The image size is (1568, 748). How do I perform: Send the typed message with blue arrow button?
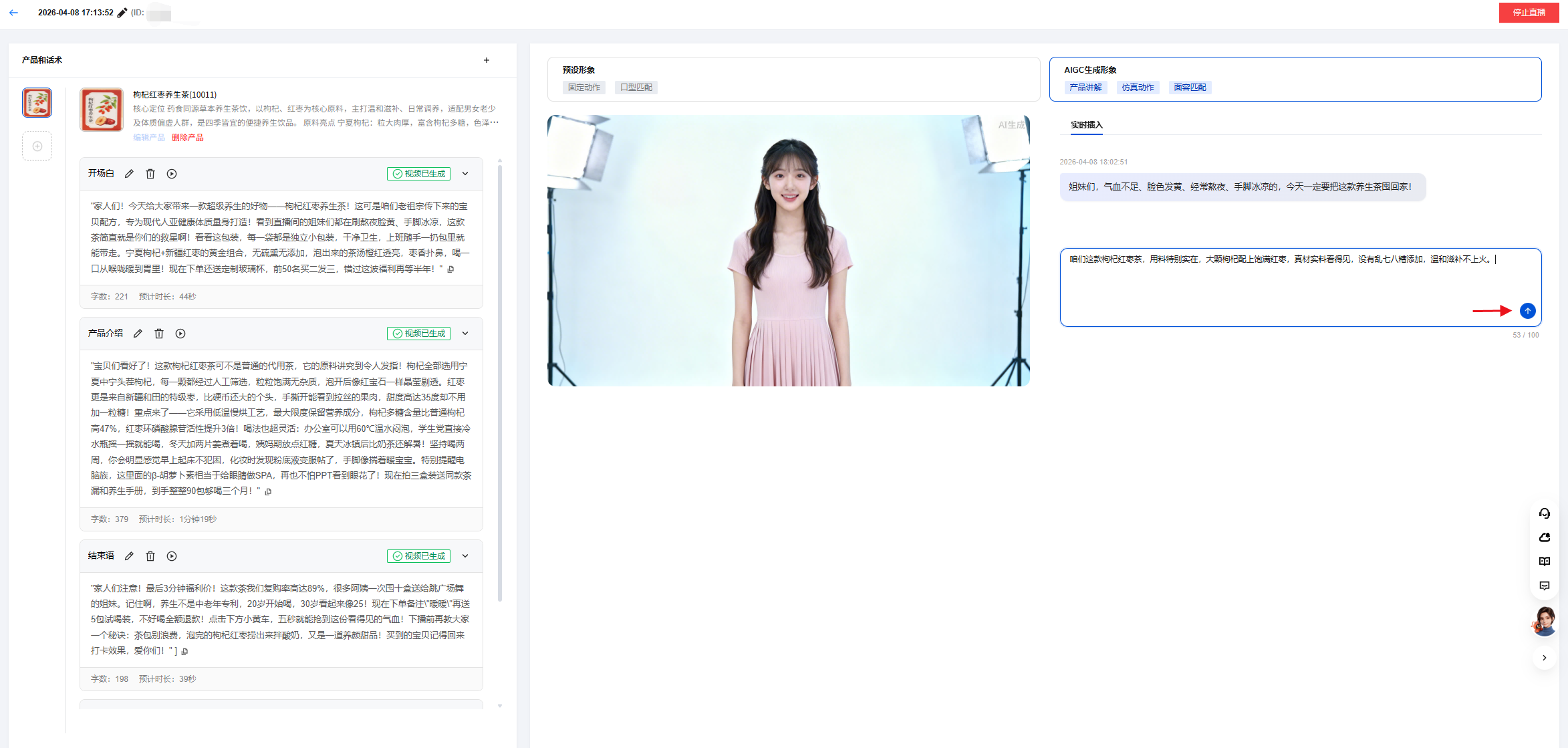click(x=1527, y=311)
